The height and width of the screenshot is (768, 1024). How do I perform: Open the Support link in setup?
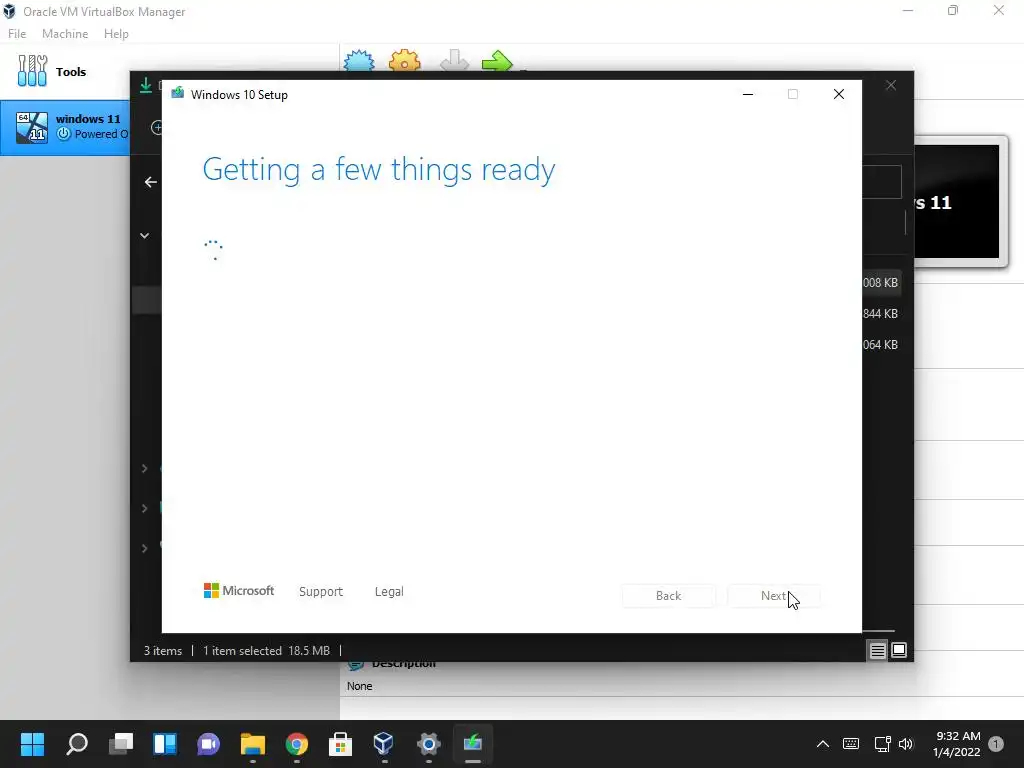(321, 591)
